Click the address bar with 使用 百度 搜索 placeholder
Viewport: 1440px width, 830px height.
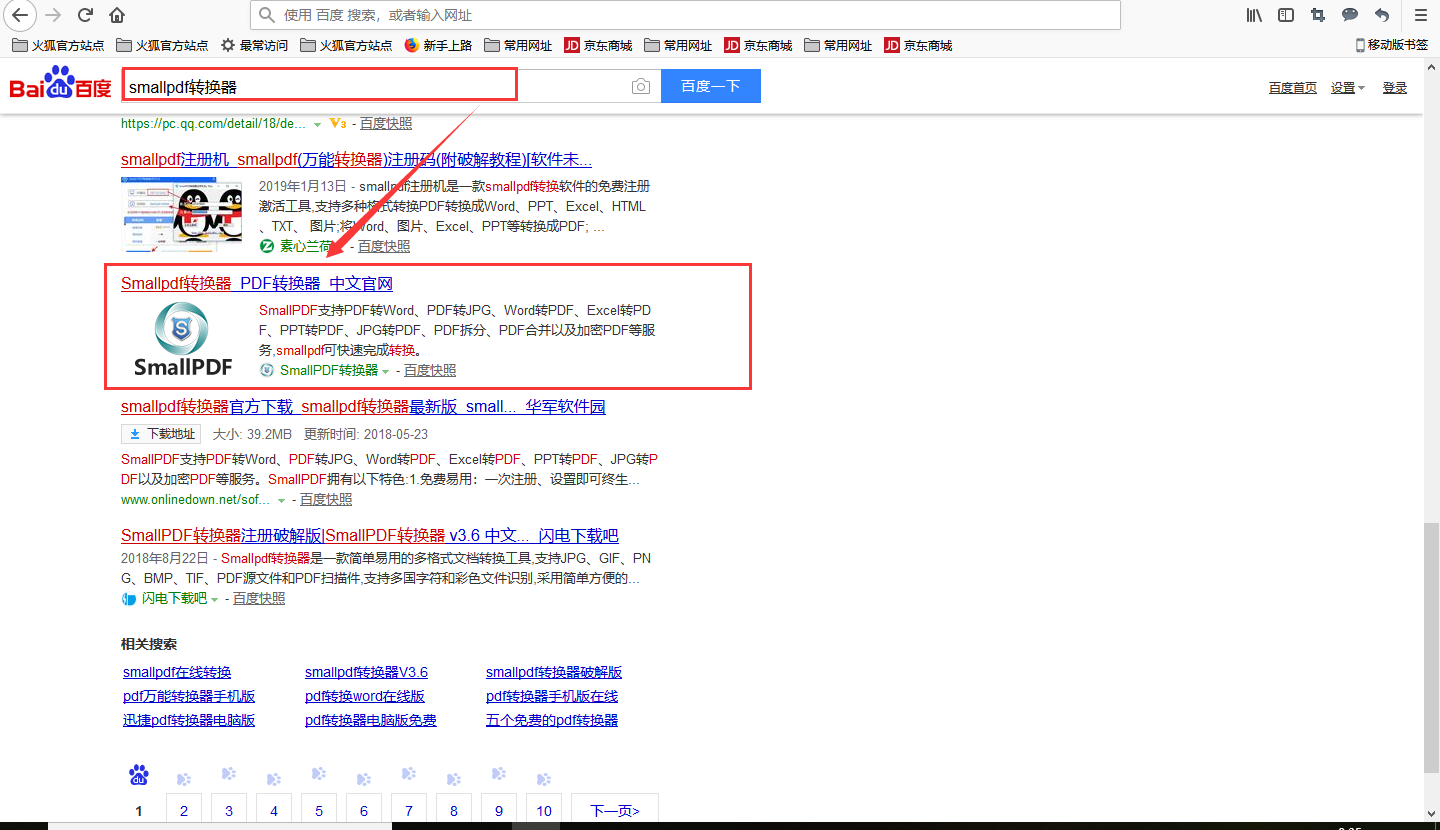(x=685, y=15)
